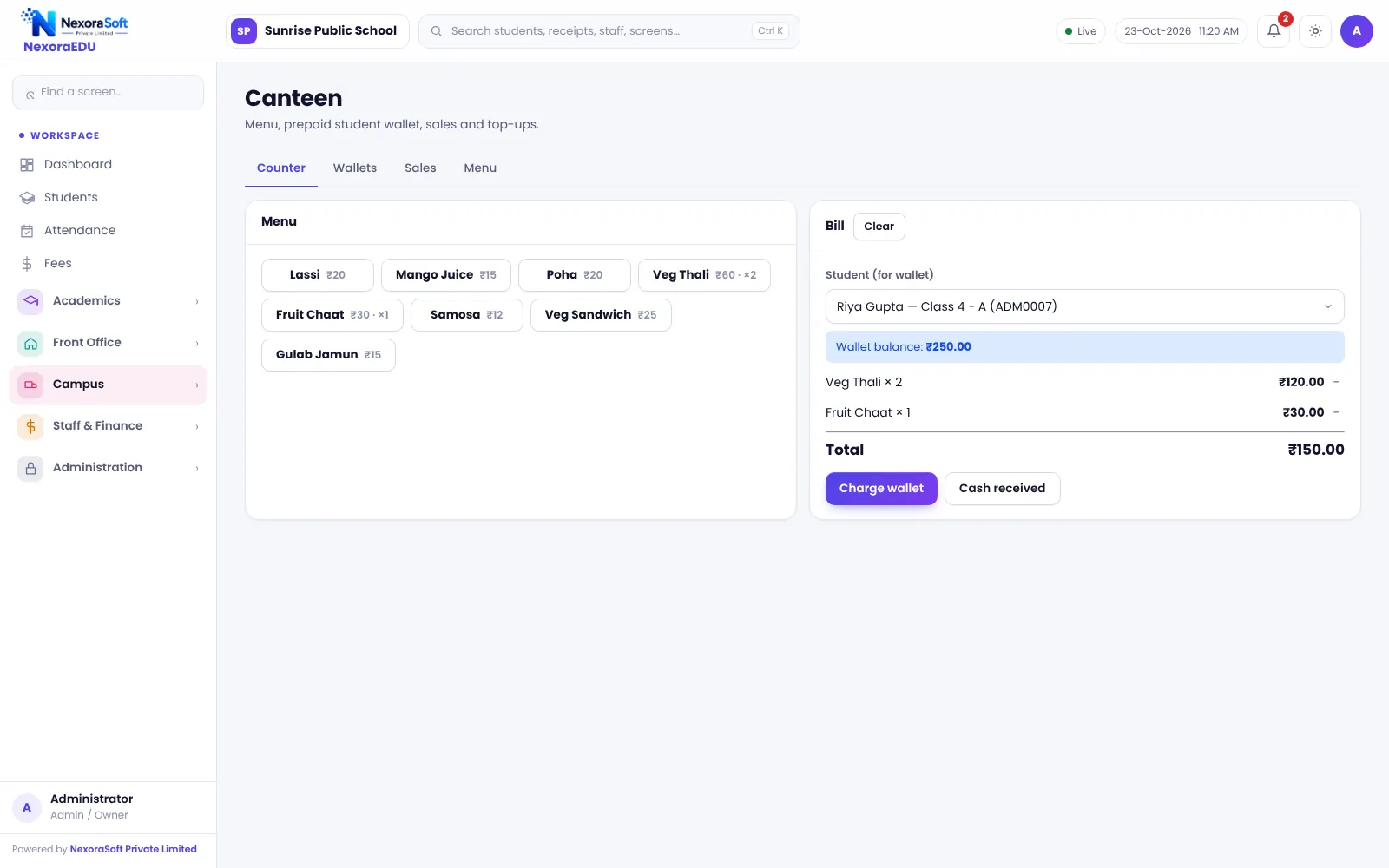The width and height of the screenshot is (1389, 868).
Task: Open the notifications bell icon
Action: (x=1274, y=31)
